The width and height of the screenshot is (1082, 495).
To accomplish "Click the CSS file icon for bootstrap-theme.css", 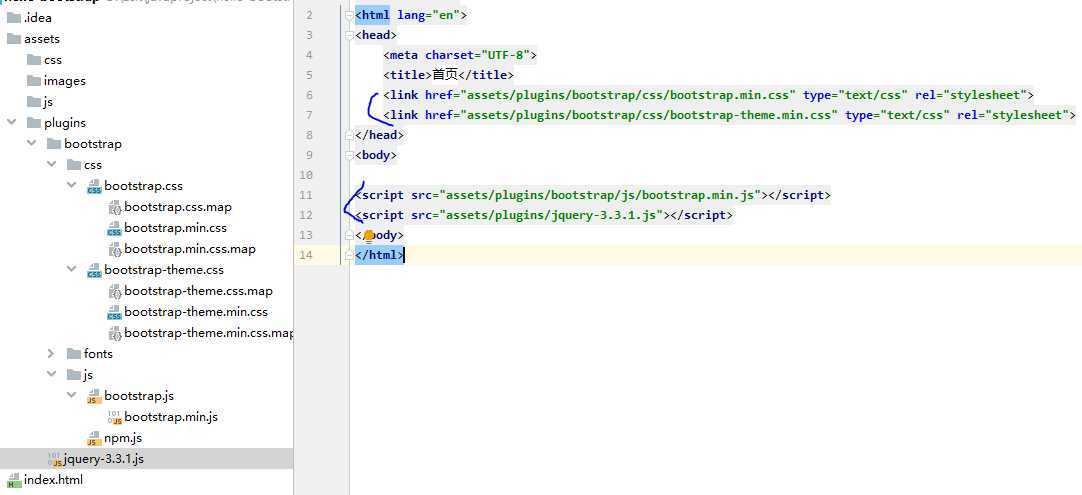I will coord(94,271).
